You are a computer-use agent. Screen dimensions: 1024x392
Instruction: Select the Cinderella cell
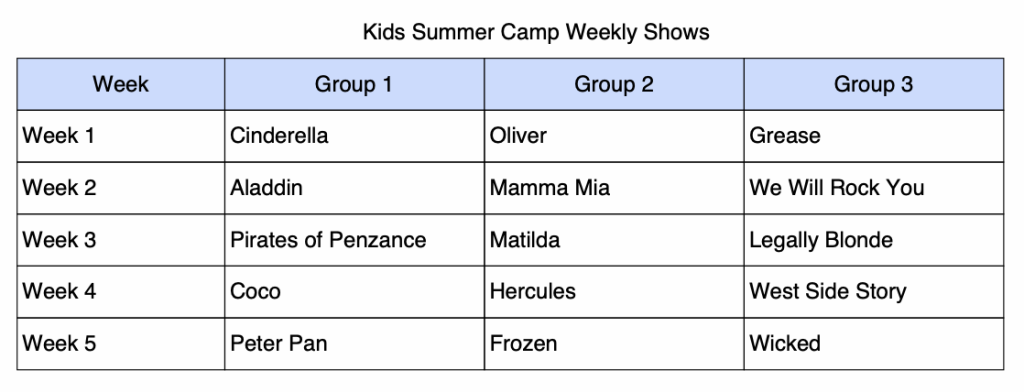click(355, 136)
